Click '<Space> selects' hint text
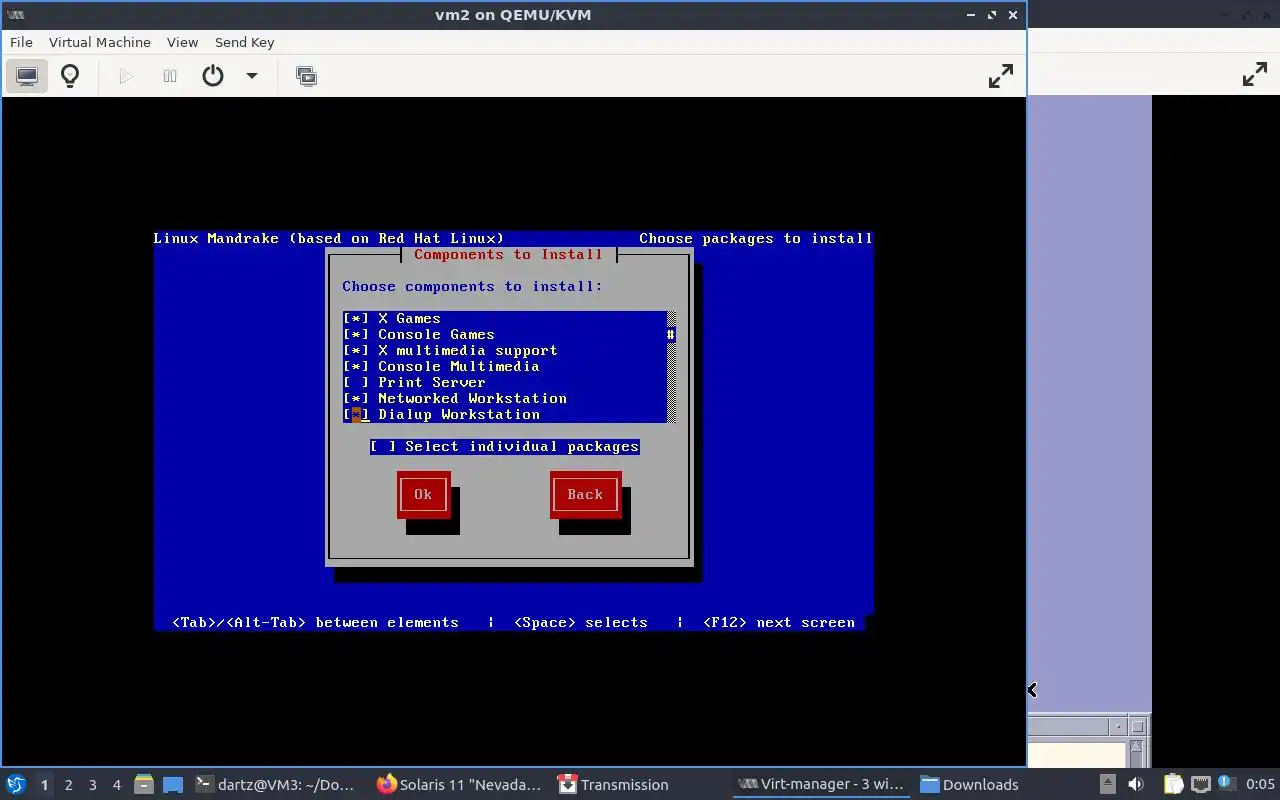Screen dimensions: 1280x800 click(581, 622)
